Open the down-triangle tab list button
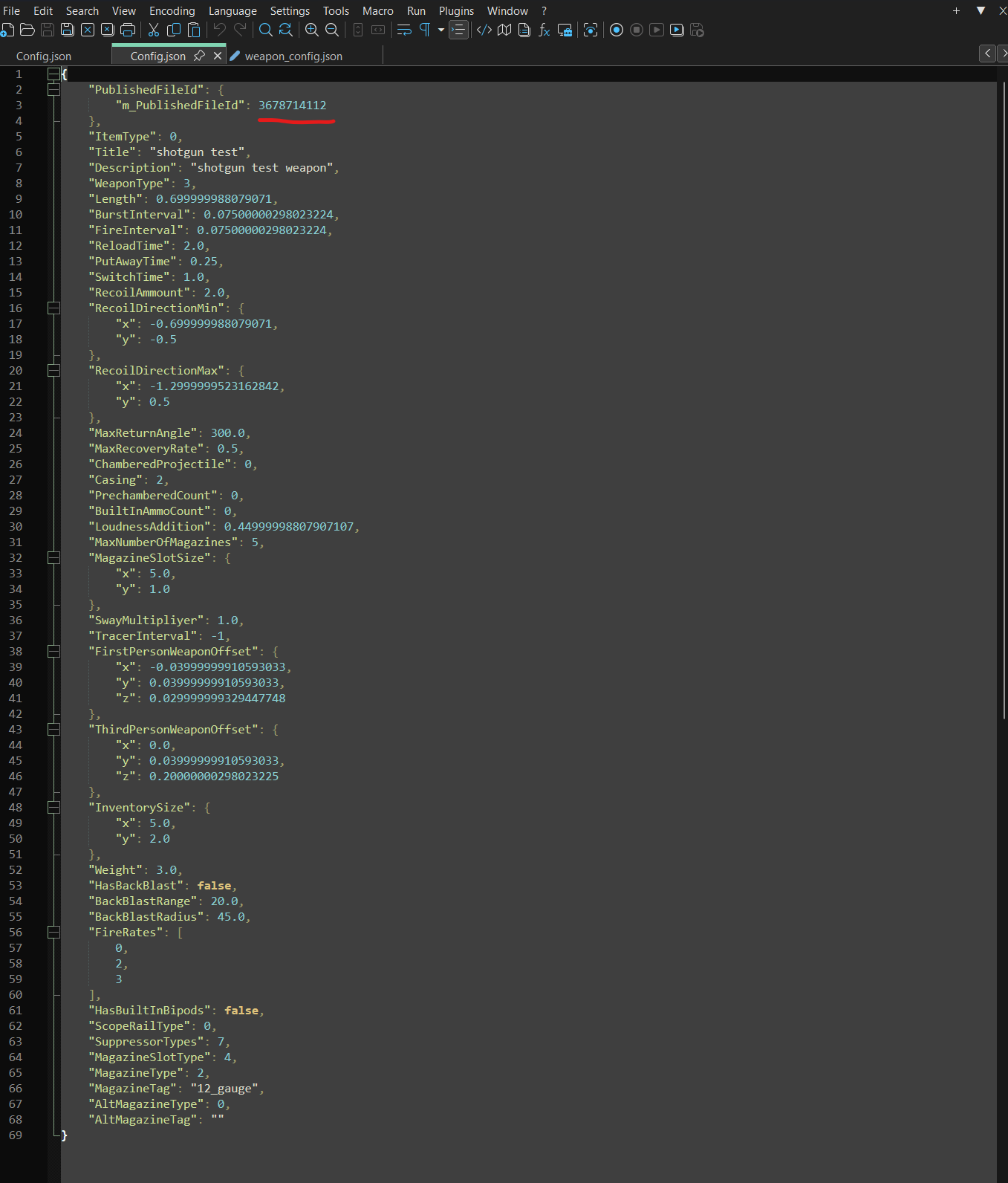The width and height of the screenshot is (1008, 1183). [x=981, y=10]
